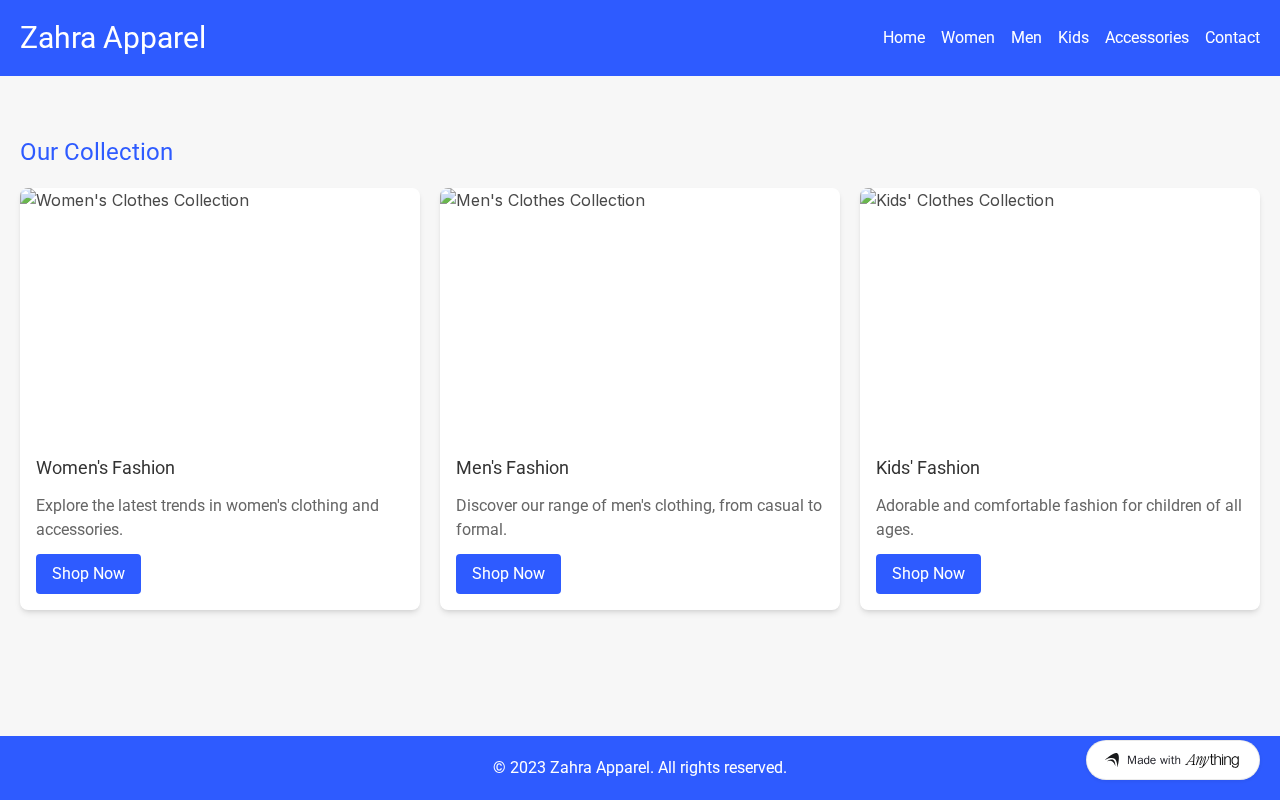This screenshot has height=800, width=1280.
Task: Click Shop Now under Men's Fashion
Action: coord(508,574)
